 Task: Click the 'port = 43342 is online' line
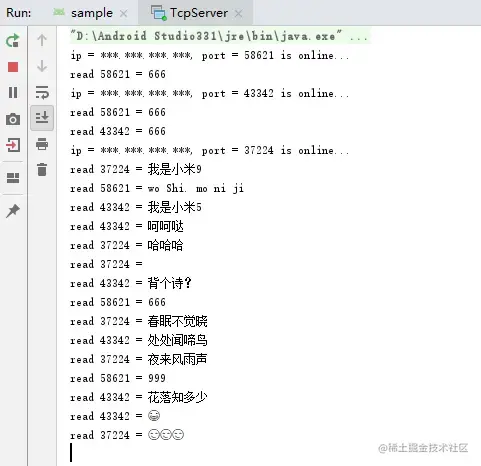(x=209, y=93)
